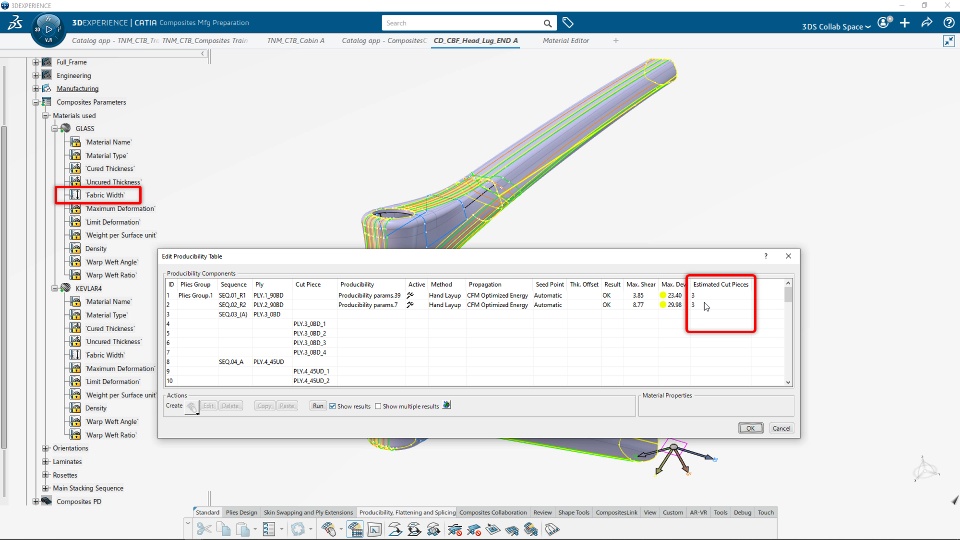Select 'Cured Thickness' under KEVLAR4
Image resolution: width=960 pixels, height=540 pixels.
point(110,328)
